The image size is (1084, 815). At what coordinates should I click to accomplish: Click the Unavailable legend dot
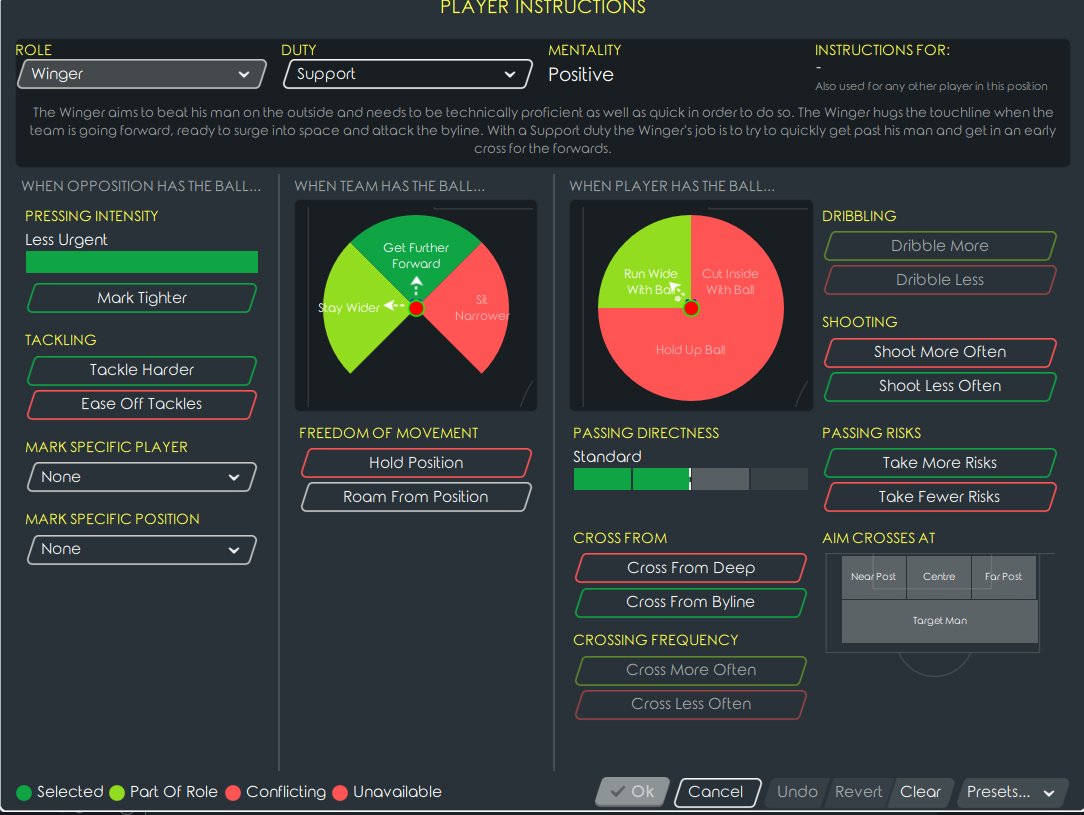coord(339,793)
